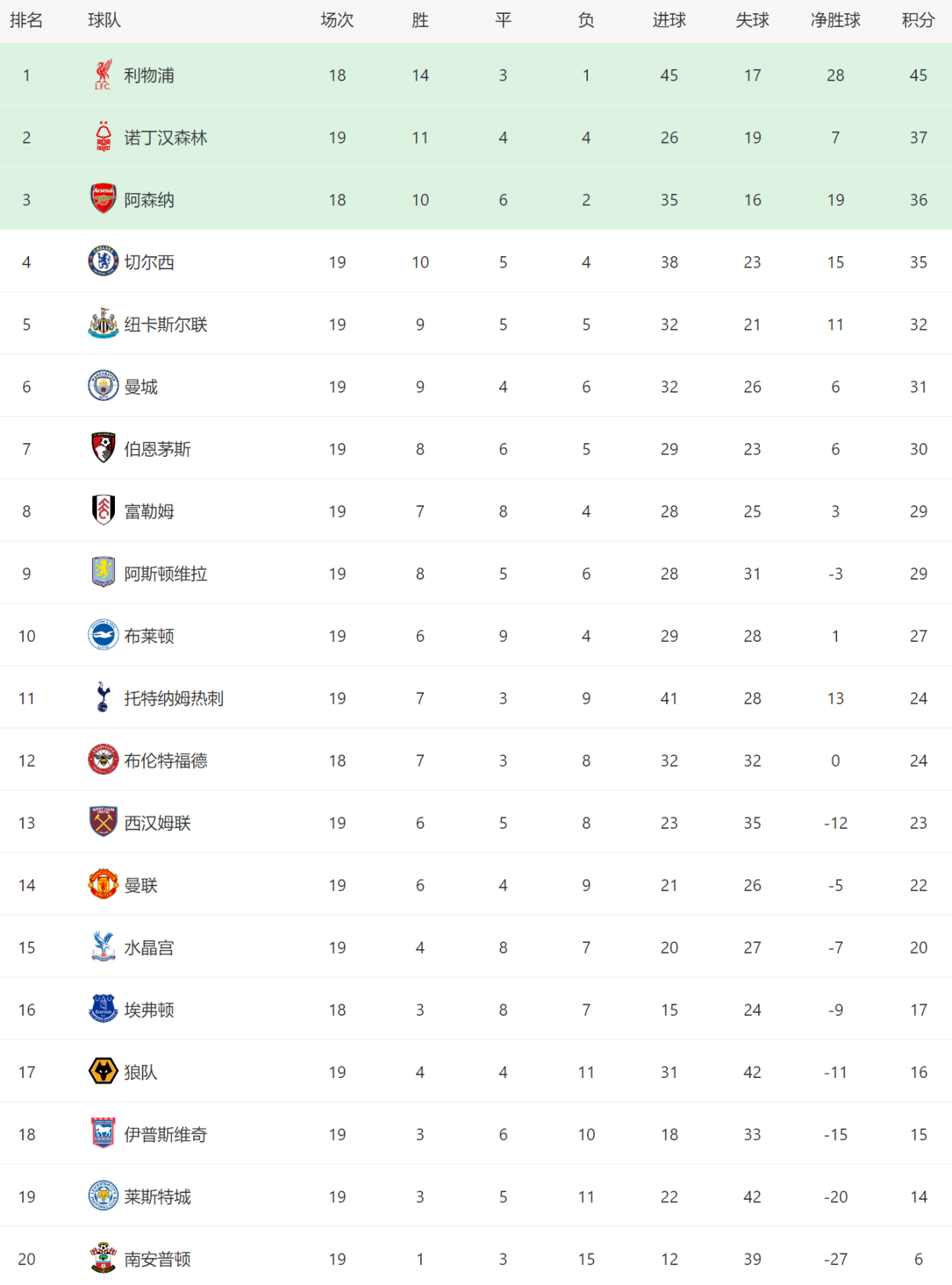
Task: Click the 排名 column header
Action: coord(27,21)
